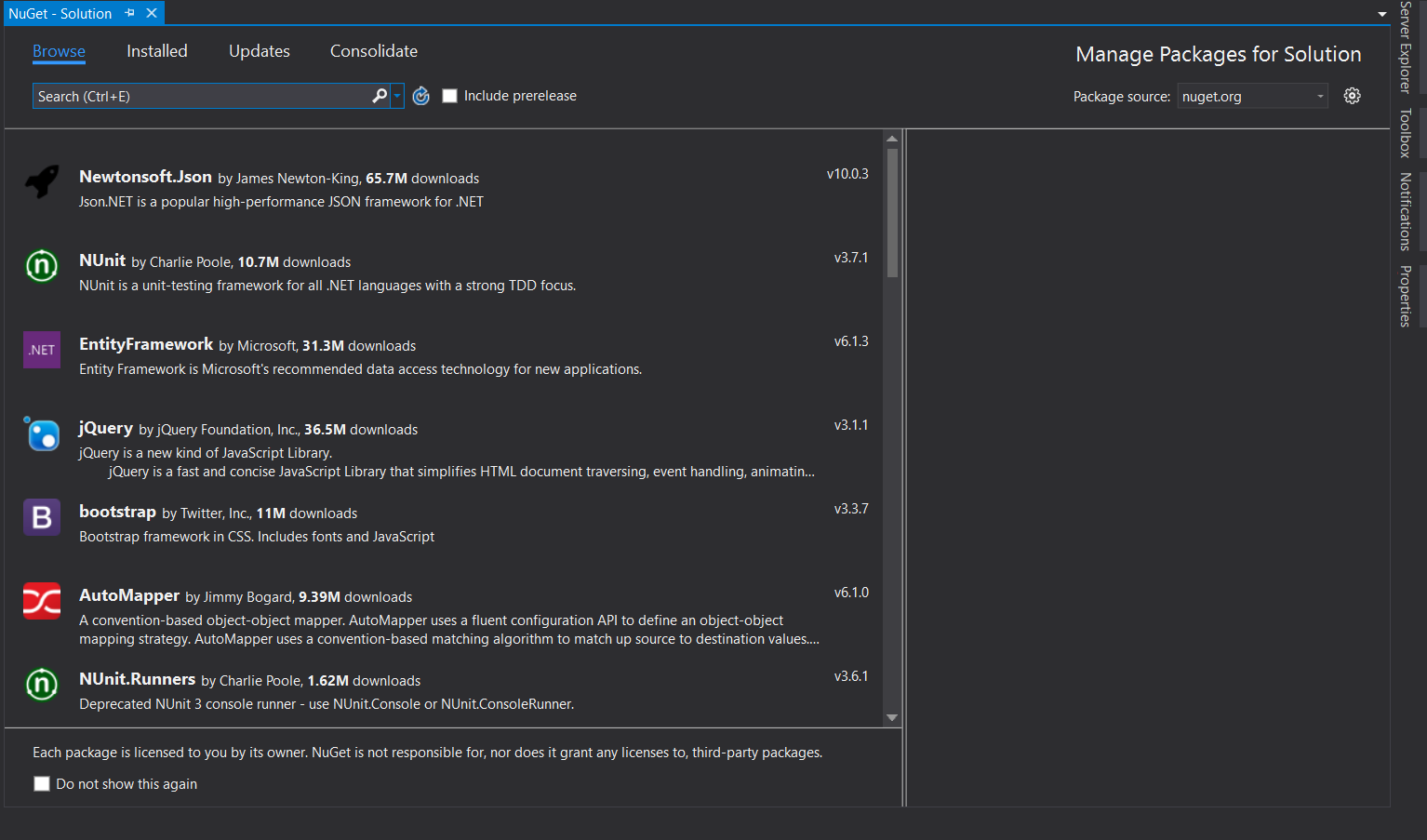The width and height of the screenshot is (1427, 840).
Task: Click version v3.6.1 of NUnit.Runners
Action: 851,676
